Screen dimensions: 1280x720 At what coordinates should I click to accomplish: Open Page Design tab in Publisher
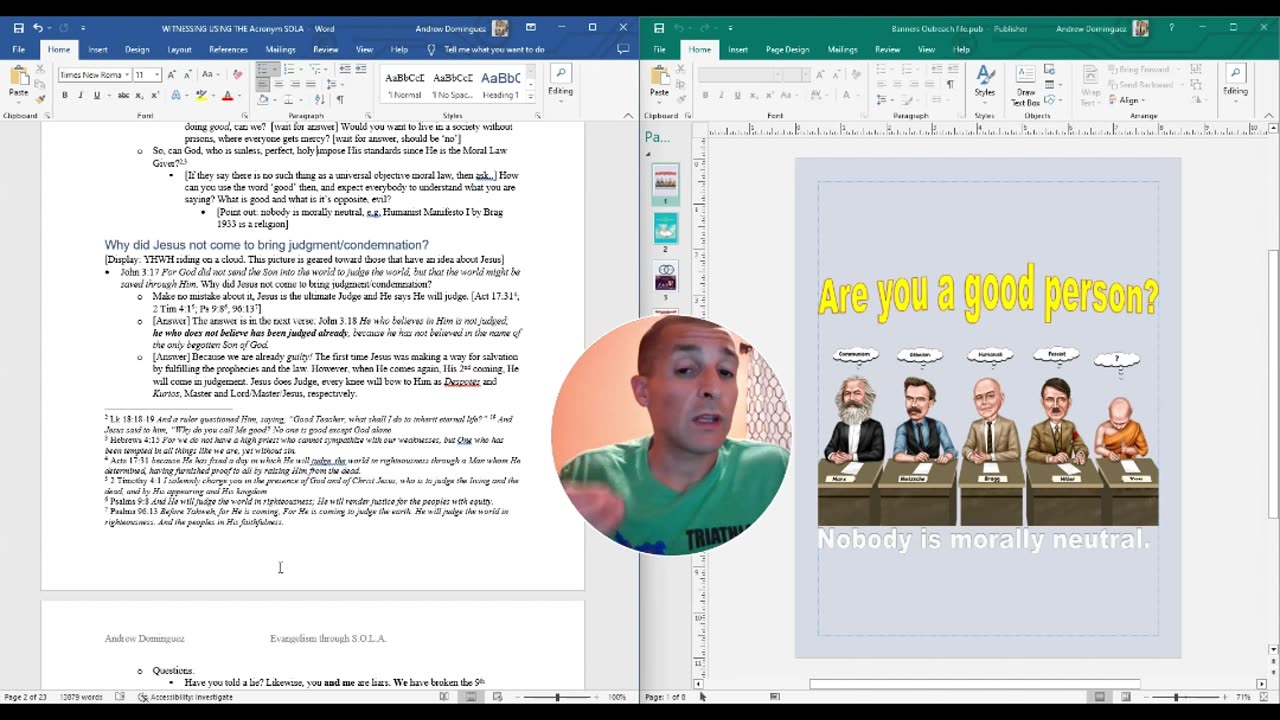[788, 49]
